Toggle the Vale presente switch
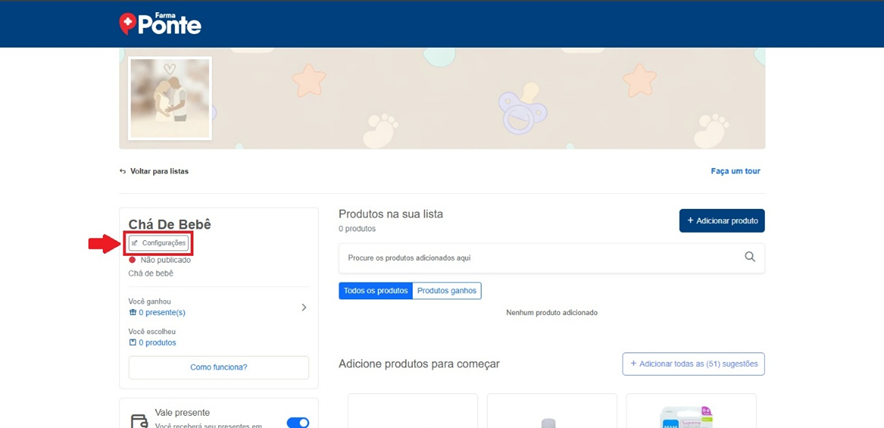Screen dimensions: 884x428 tap(297, 422)
